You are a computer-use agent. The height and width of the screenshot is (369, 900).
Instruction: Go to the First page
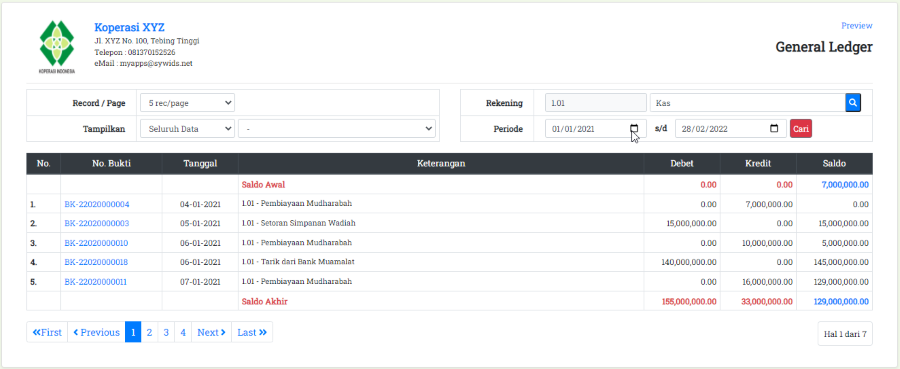point(47,332)
